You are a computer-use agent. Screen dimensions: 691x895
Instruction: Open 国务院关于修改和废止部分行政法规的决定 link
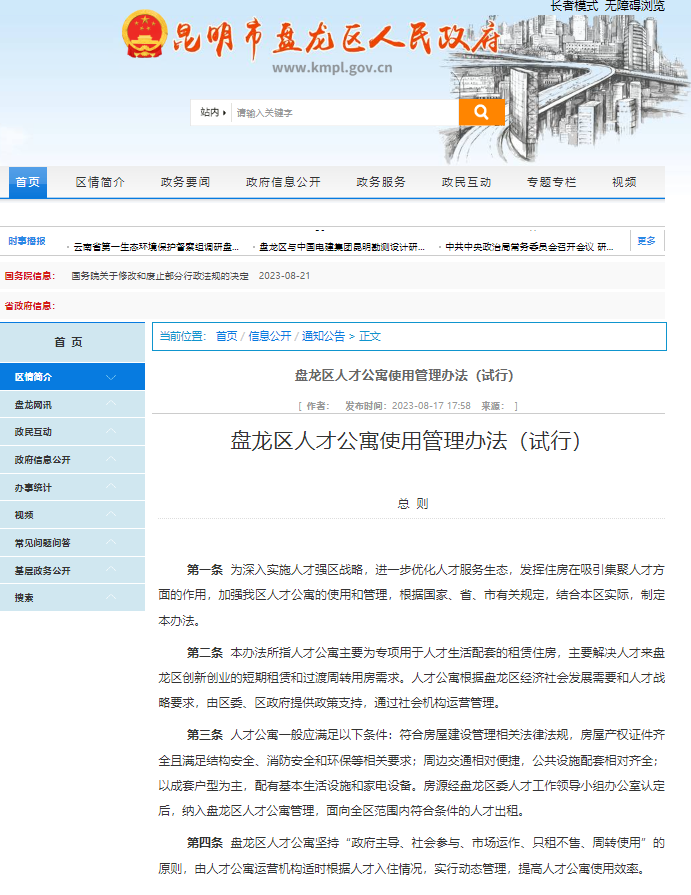(x=160, y=276)
